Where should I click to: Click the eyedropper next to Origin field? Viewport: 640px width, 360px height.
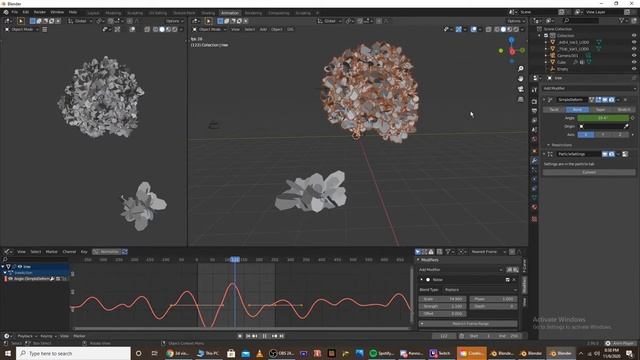tap(627, 126)
